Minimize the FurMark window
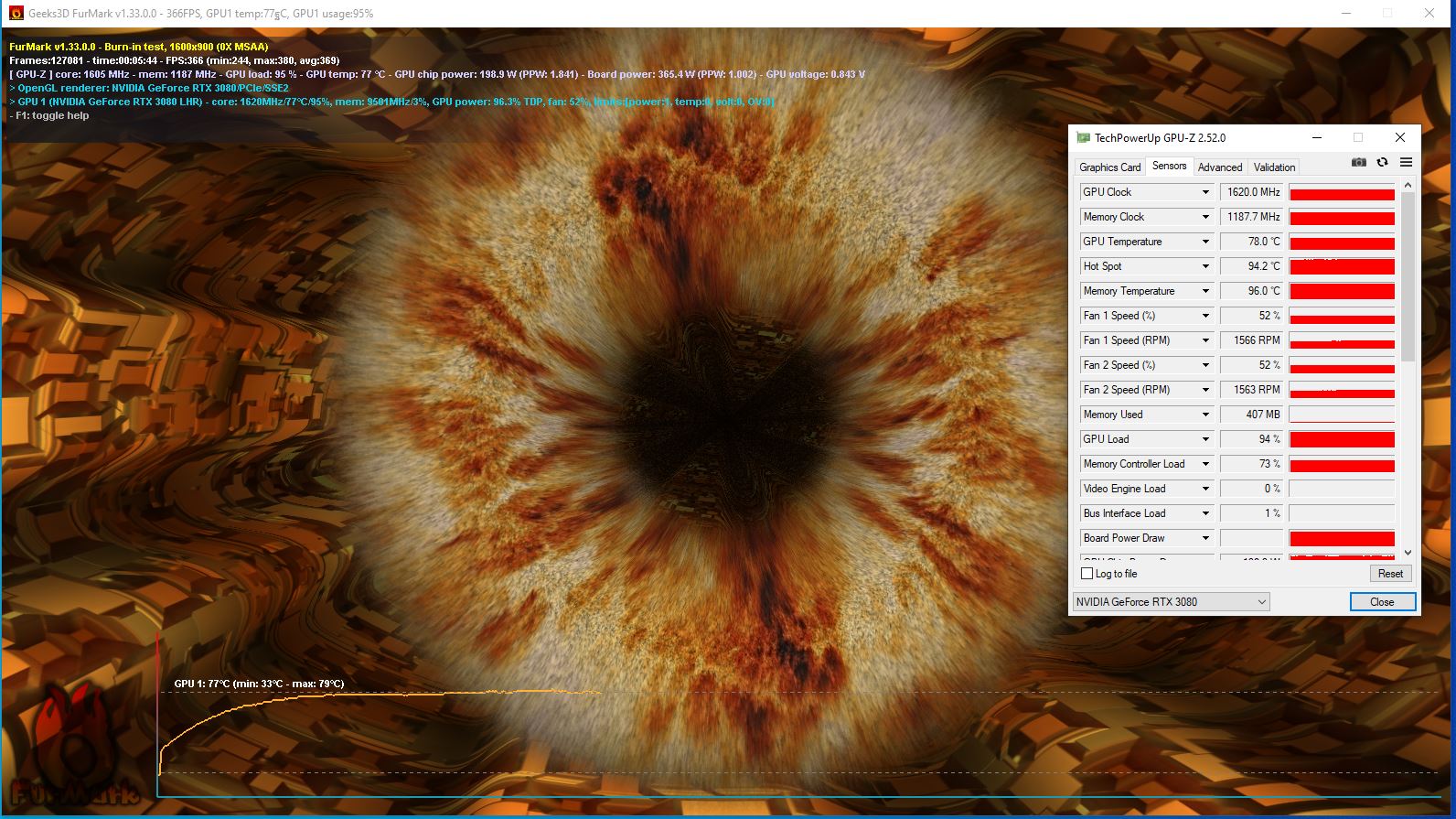The width and height of the screenshot is (1456, 819). pyautogui.click(x=1346, y=14)
